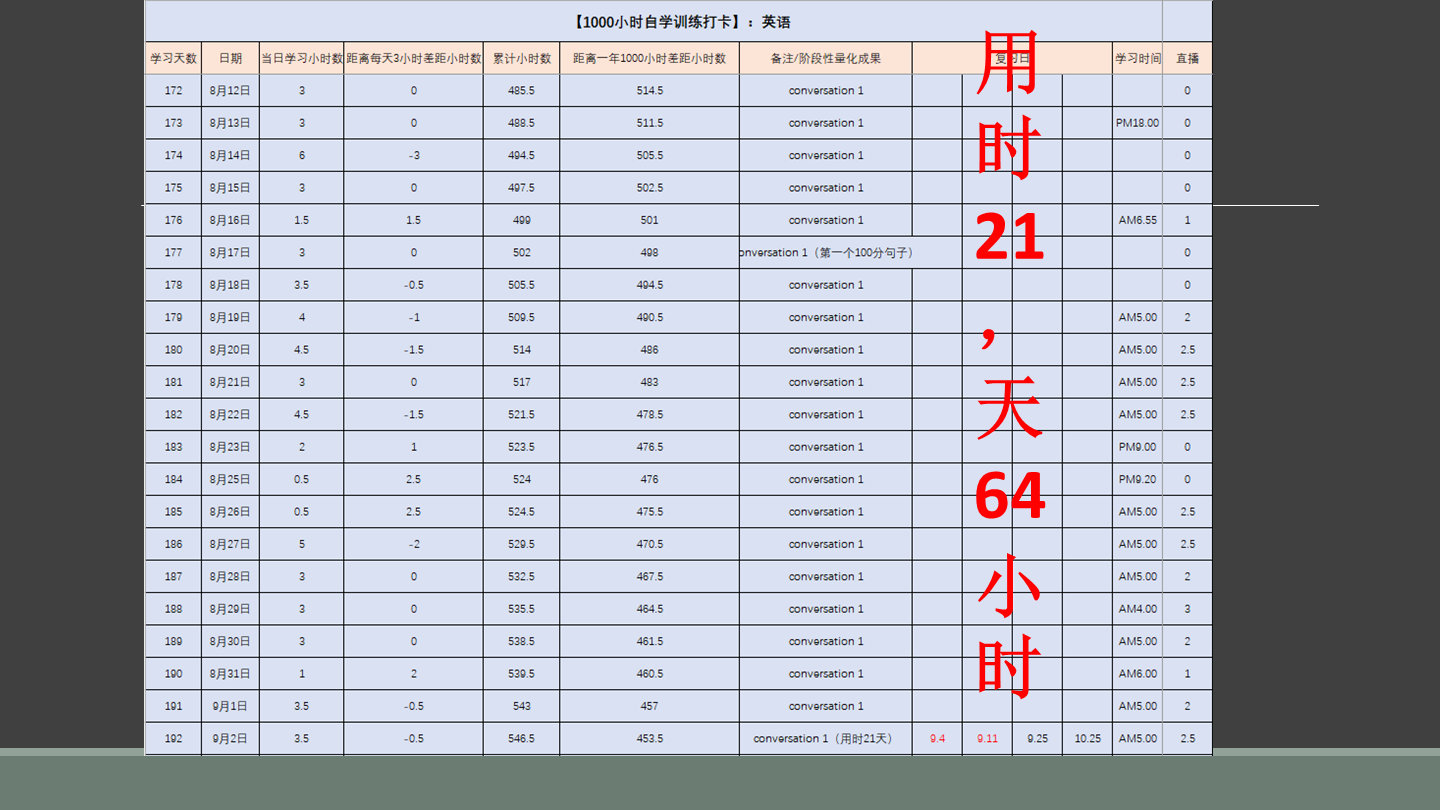Click the date cell 8月12日
Viewport: 1440px width, 810px height.
pos(230,91)
